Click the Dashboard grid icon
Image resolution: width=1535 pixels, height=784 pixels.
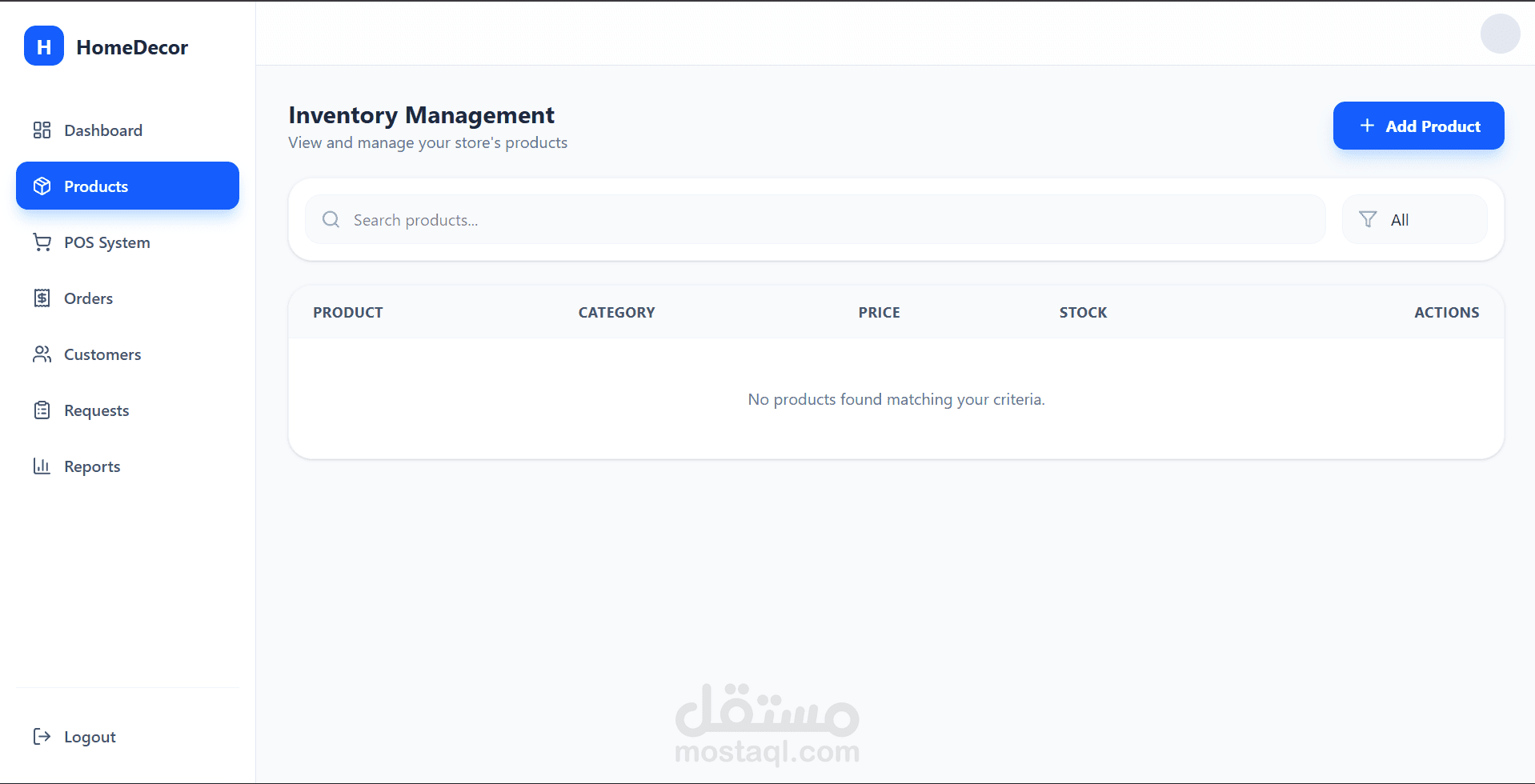42,130
